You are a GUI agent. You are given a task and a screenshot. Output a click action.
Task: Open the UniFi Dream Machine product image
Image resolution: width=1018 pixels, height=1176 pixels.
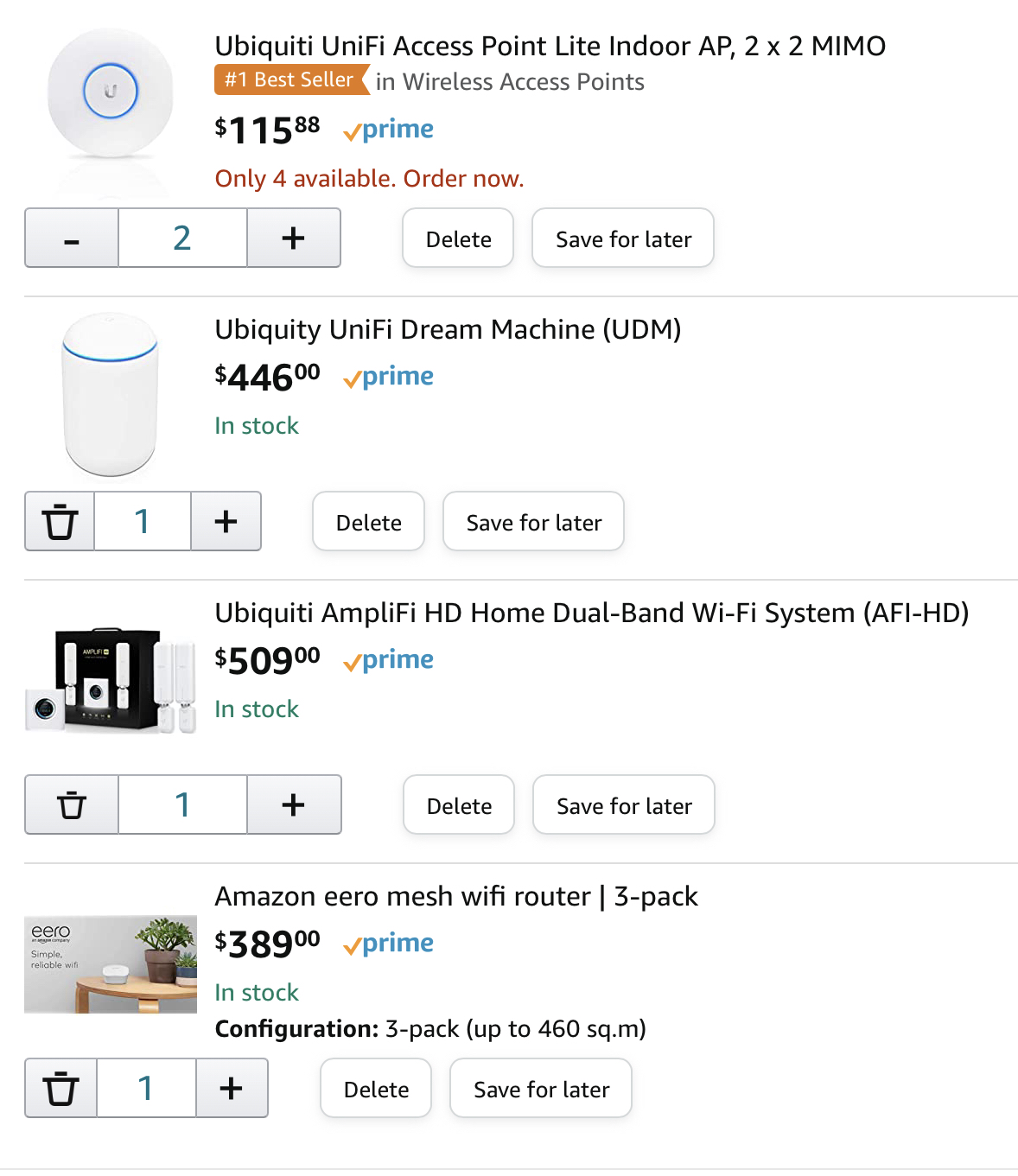pyautogui.click(x=111, y=394)
